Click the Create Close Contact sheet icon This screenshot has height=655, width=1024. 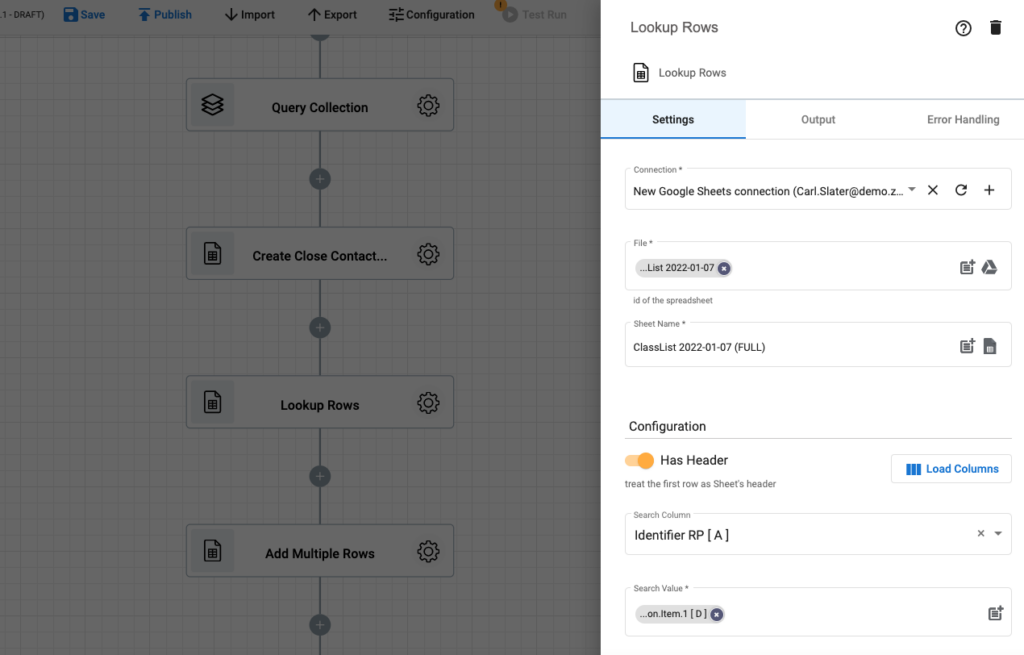pos(212,253)
